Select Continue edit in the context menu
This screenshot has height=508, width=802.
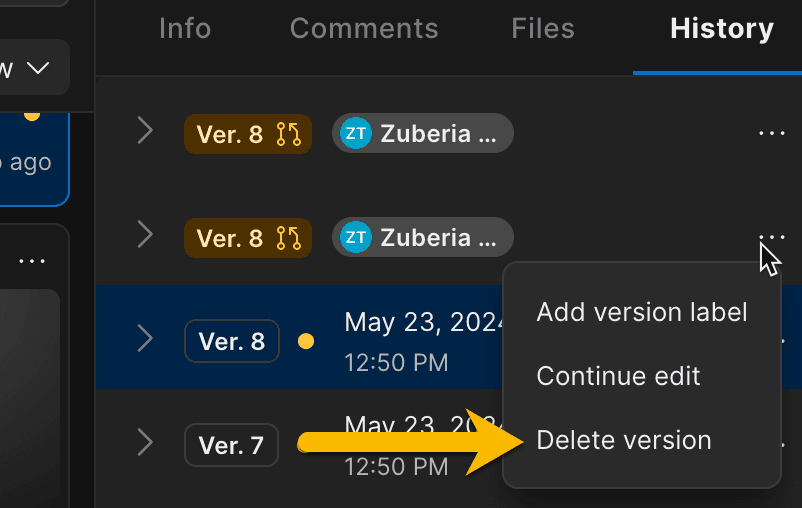click(618, 376)
